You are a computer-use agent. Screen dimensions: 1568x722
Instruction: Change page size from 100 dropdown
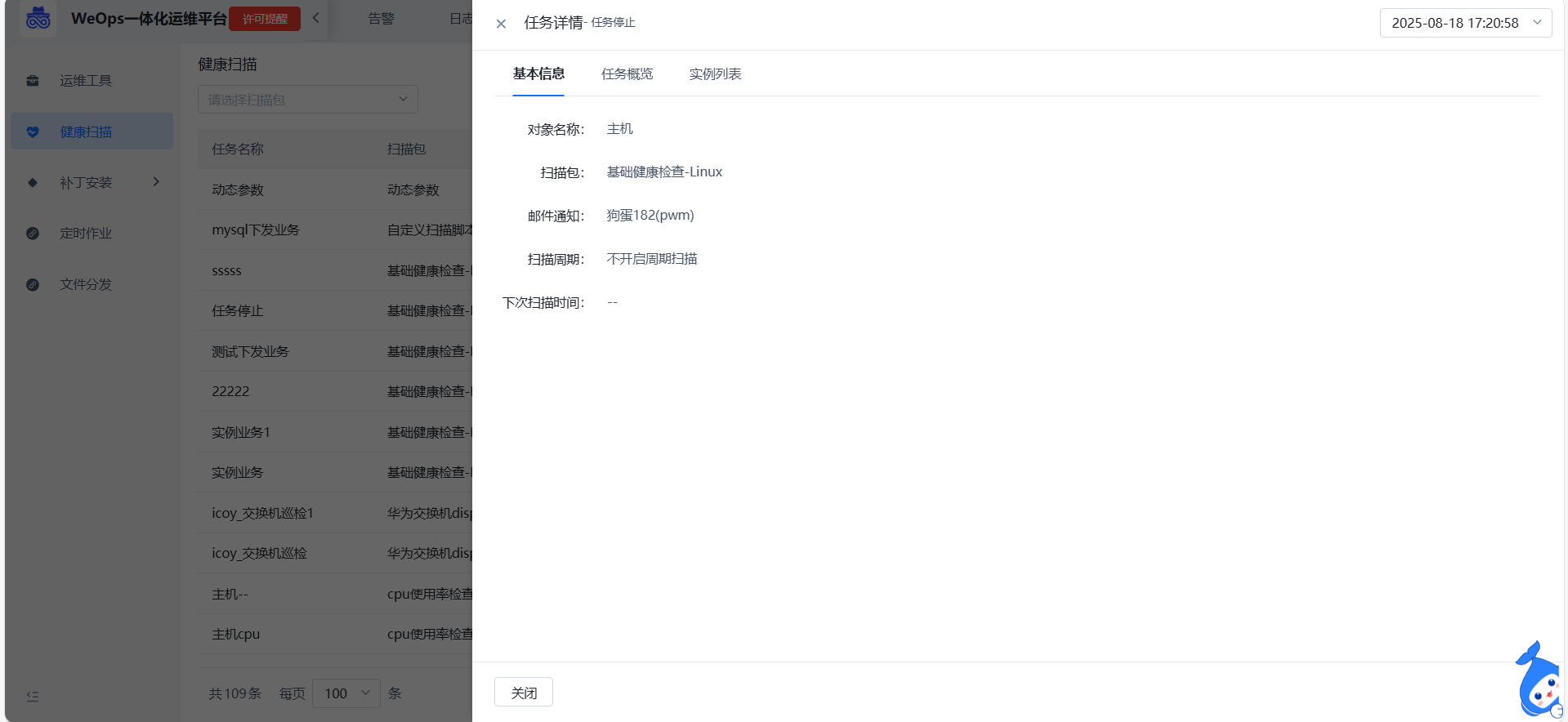click(x=346, y=693)
